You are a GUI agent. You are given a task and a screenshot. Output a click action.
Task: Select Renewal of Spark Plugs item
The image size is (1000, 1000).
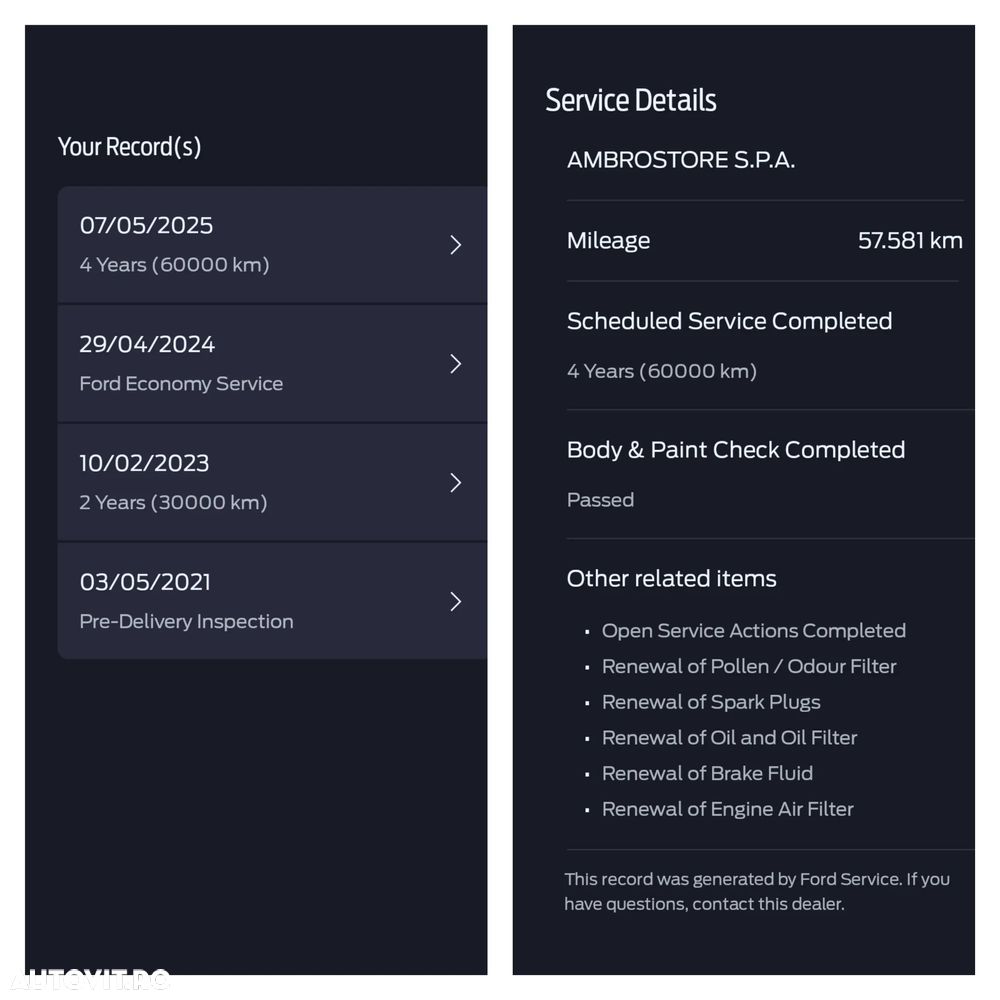coord(711,702)
